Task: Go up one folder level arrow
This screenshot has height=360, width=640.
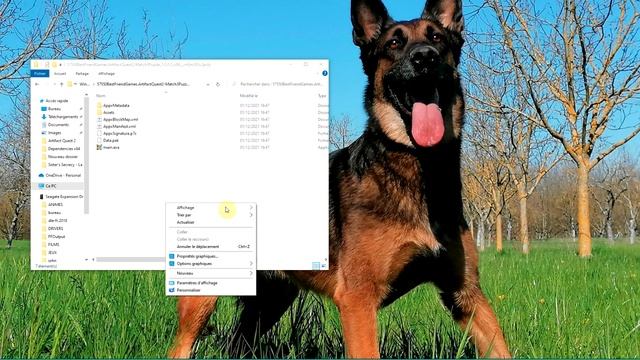Action: (x=62, y=84)
